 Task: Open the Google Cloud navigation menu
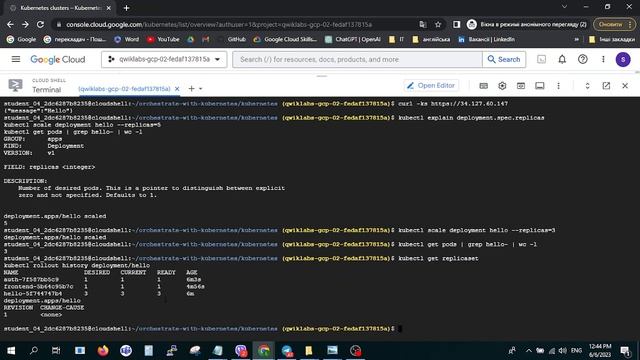[16, 59]
